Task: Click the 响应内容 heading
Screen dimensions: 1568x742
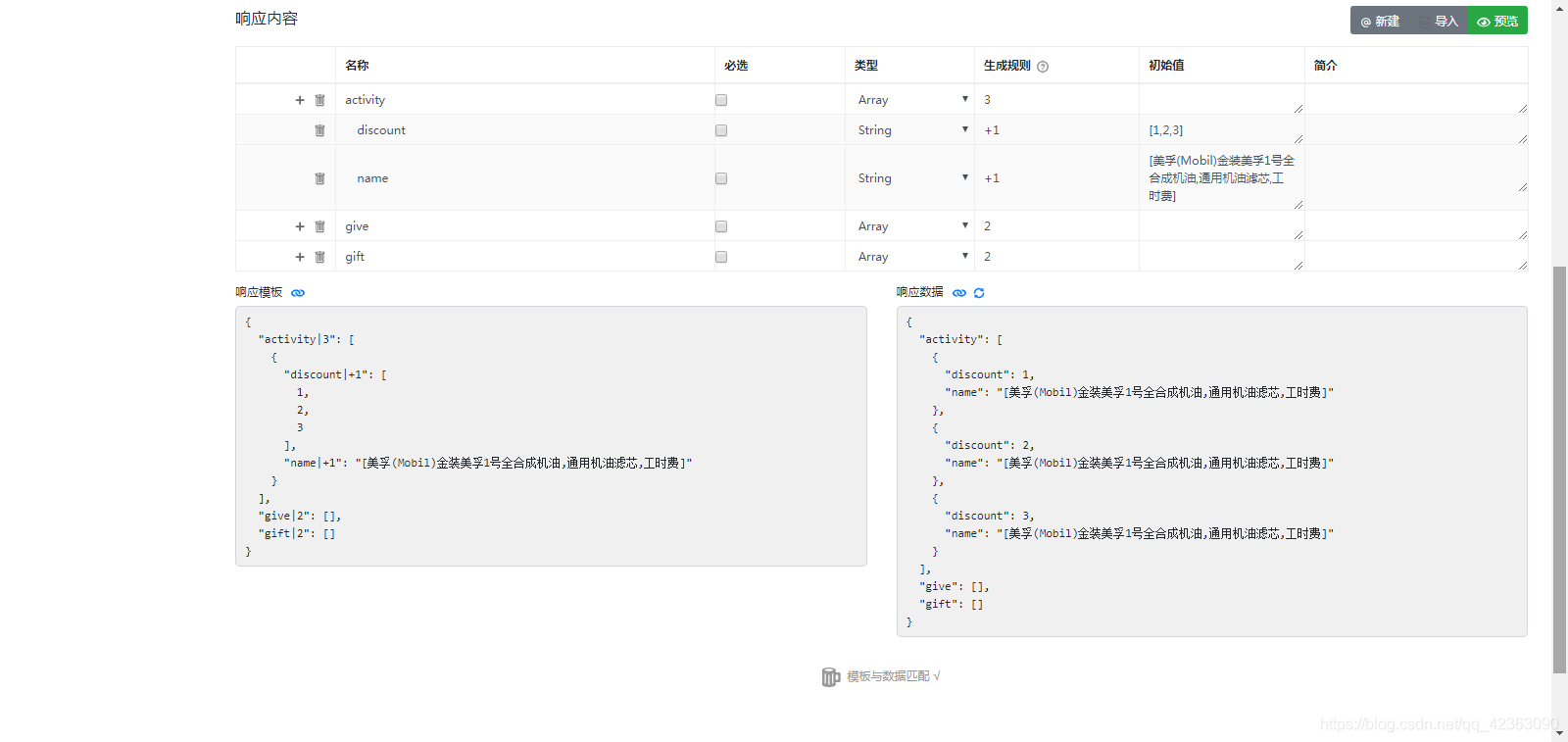Action: 267,19
